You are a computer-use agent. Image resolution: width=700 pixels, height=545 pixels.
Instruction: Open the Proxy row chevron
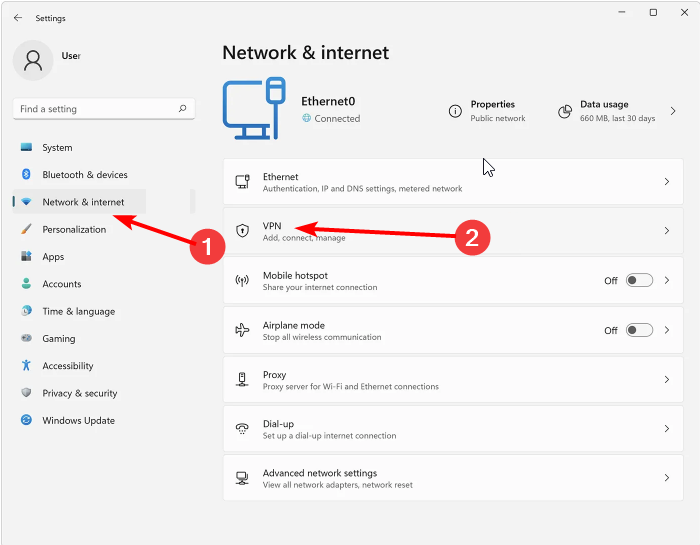tap(667, 379)
